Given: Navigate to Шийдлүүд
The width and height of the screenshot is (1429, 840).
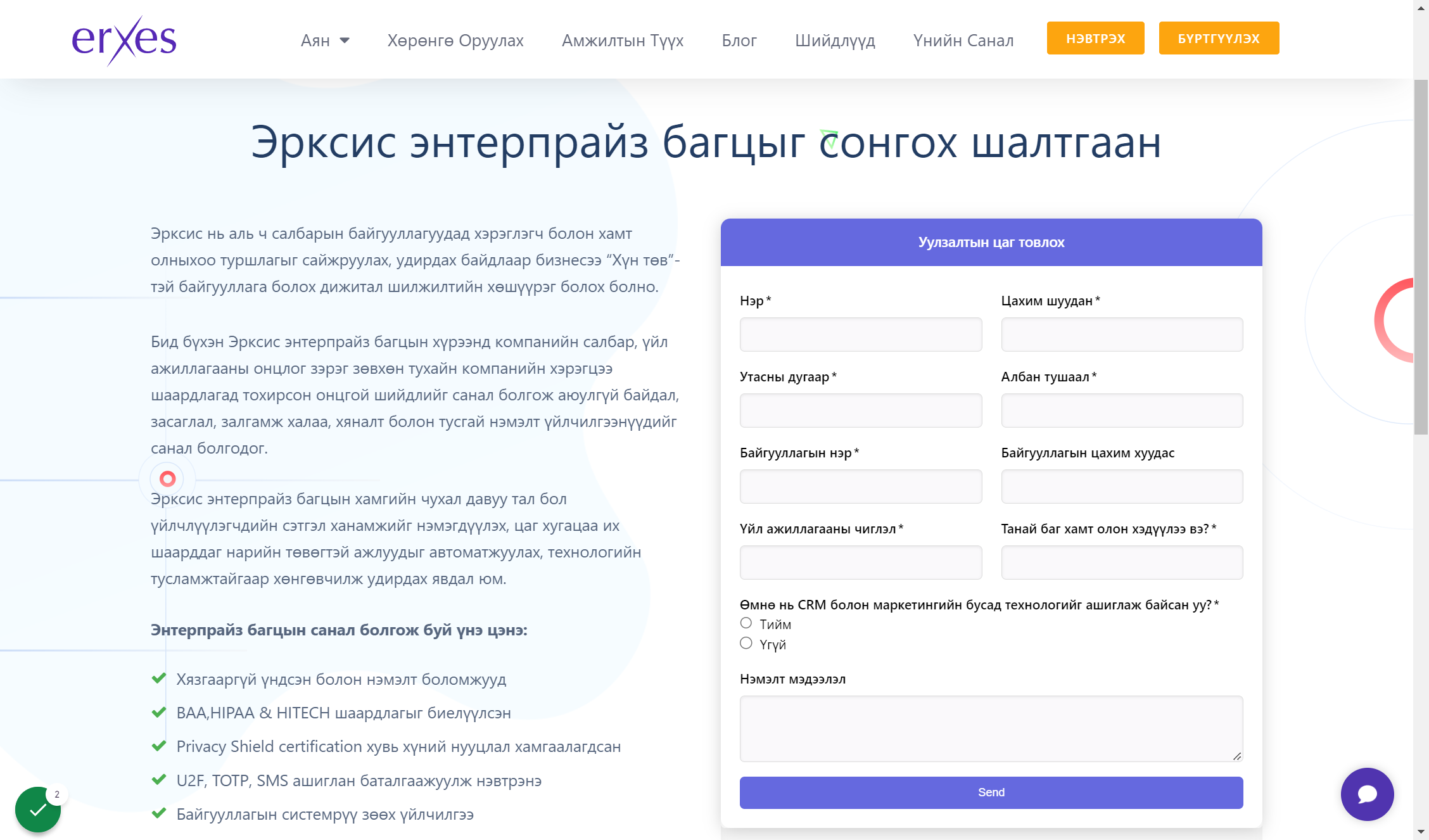Looking at the screenshot, I should [835, 41].
